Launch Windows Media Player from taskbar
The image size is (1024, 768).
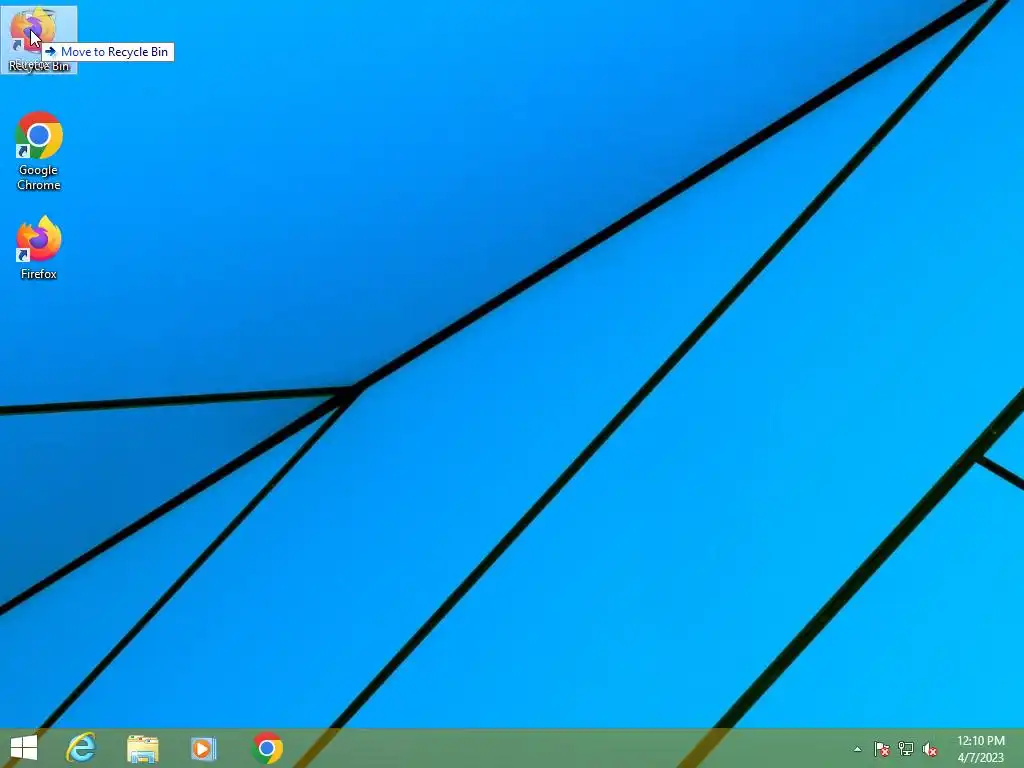pos(203,748)
